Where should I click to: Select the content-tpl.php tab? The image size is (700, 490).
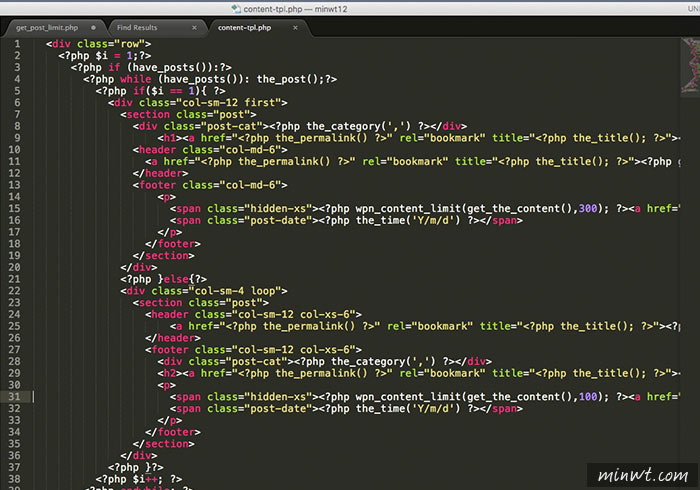[244, 28]
